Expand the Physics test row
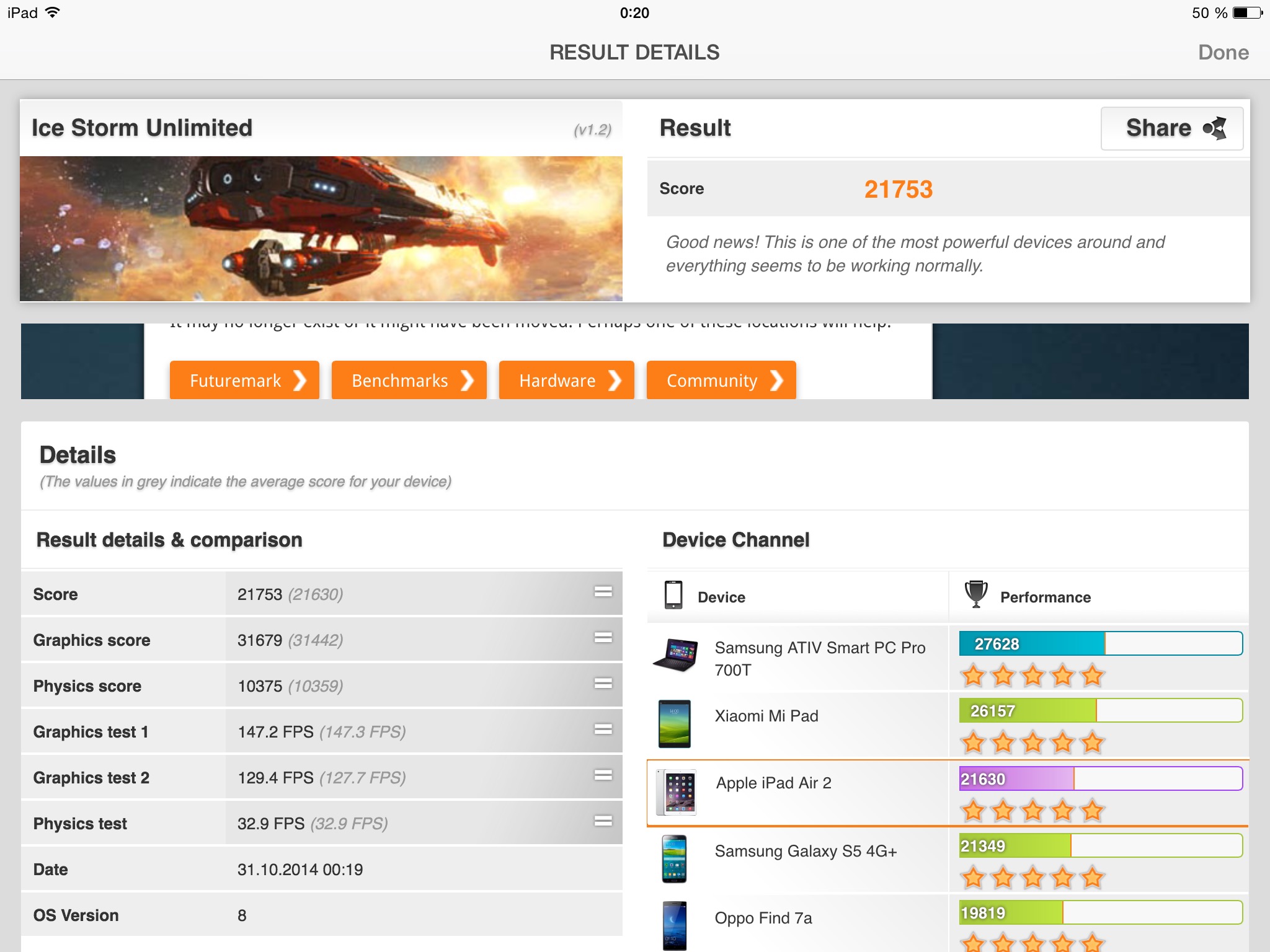 [603, 821]
